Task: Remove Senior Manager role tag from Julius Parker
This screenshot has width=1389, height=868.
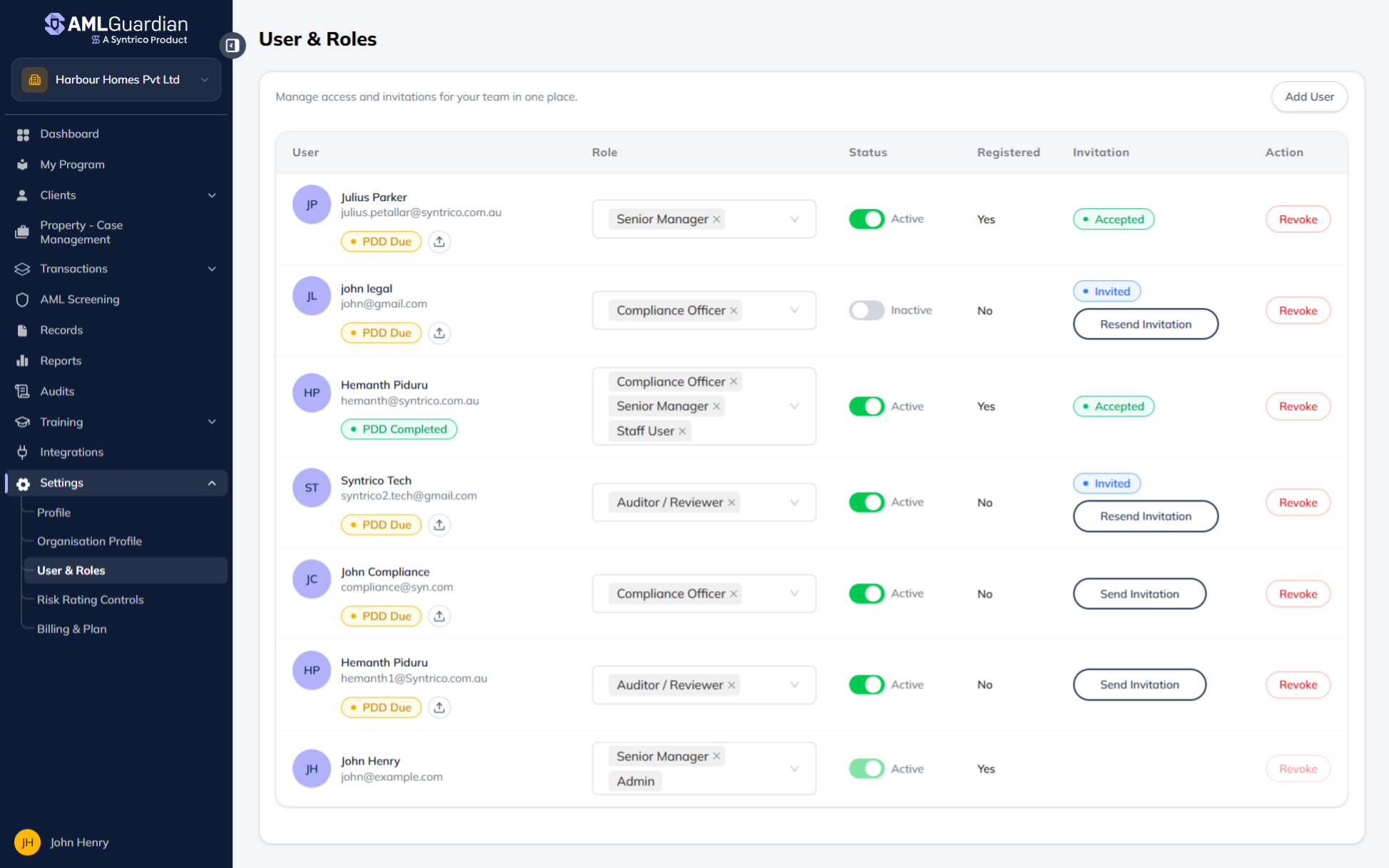Action: [x=717, y=219]
